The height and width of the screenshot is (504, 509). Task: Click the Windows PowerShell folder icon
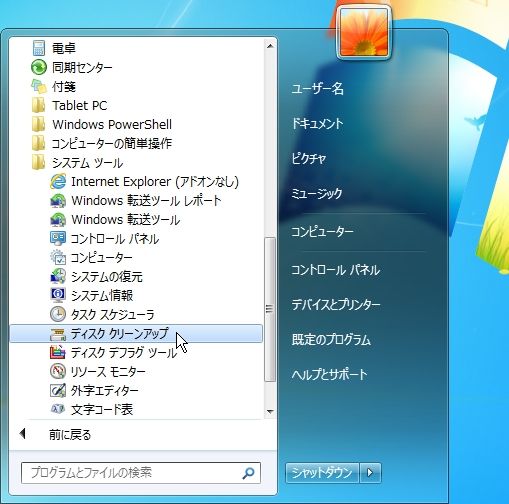point(39,124)
